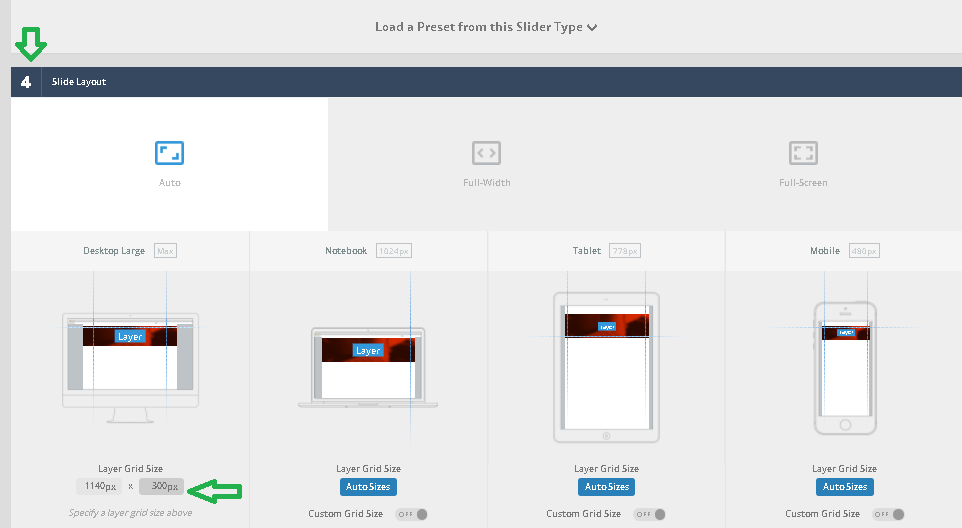This screenshot has width=962, height=528.
Task: Turn on Mobile Custom Grid Size
Action: [888, 514]
